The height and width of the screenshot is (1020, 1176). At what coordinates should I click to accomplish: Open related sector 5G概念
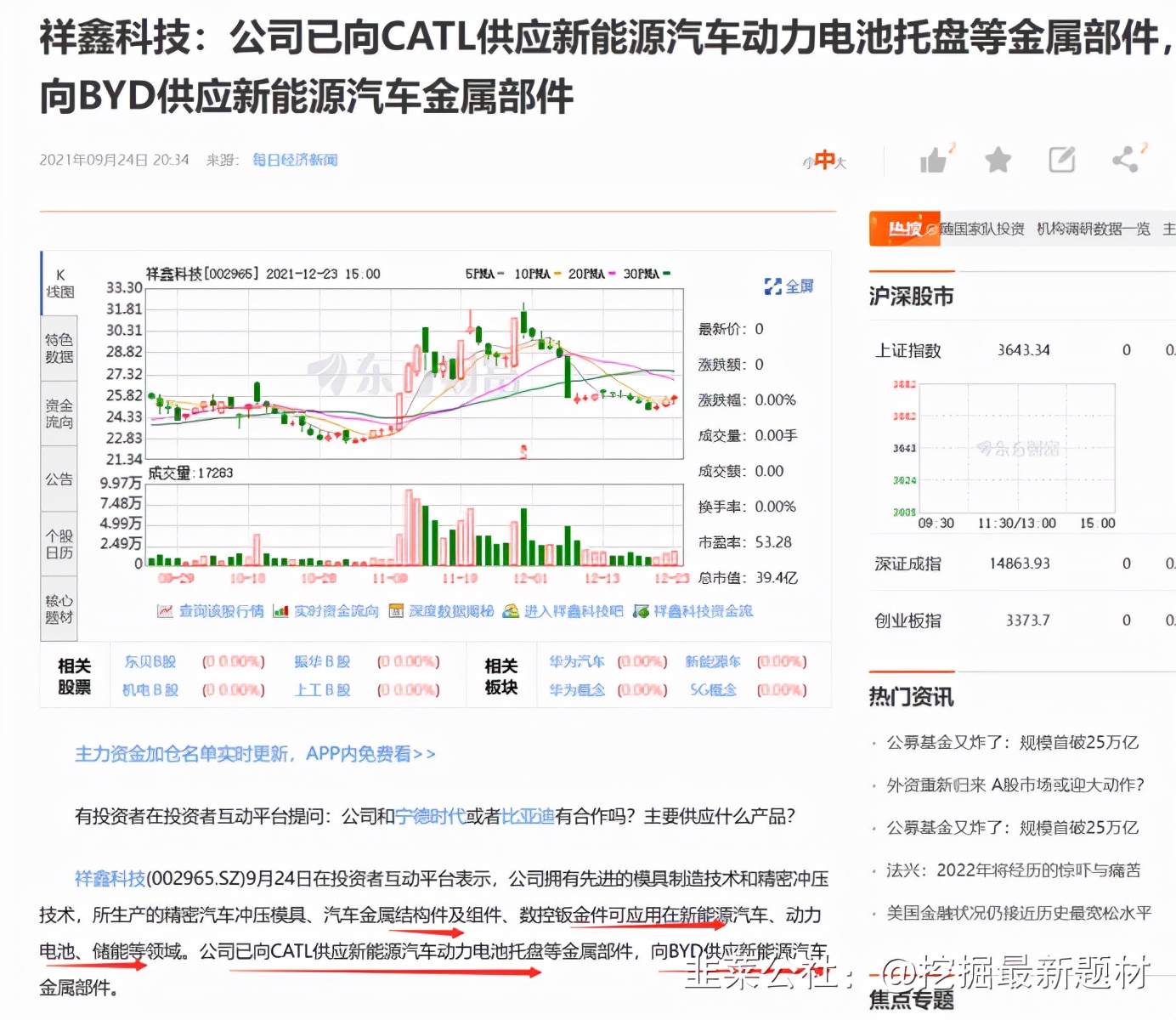(x=714, y=690)
